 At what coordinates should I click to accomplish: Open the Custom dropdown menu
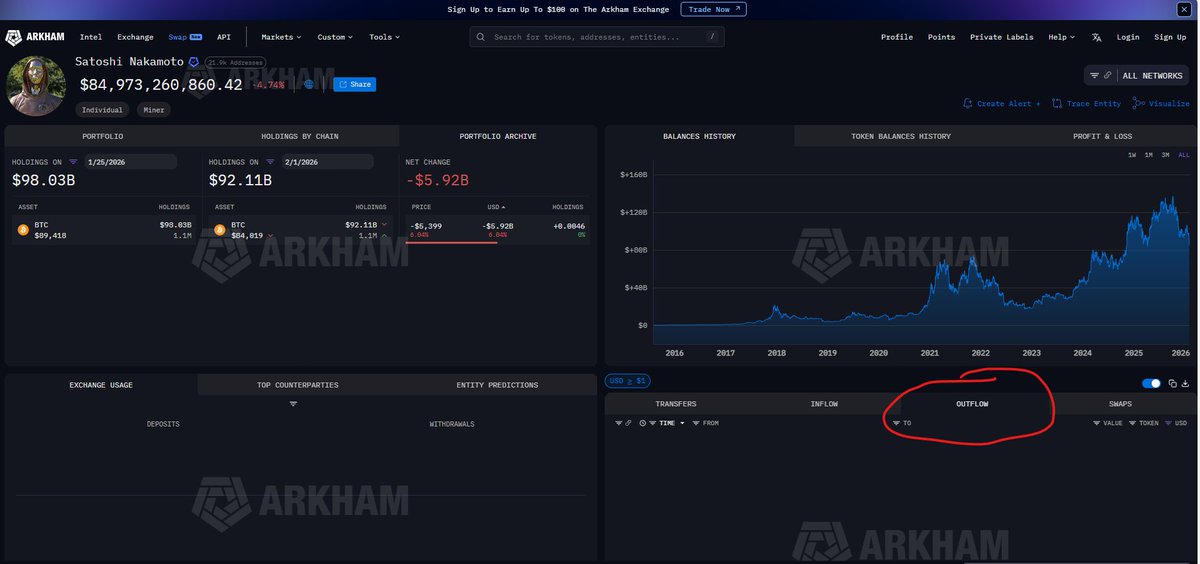335,37
